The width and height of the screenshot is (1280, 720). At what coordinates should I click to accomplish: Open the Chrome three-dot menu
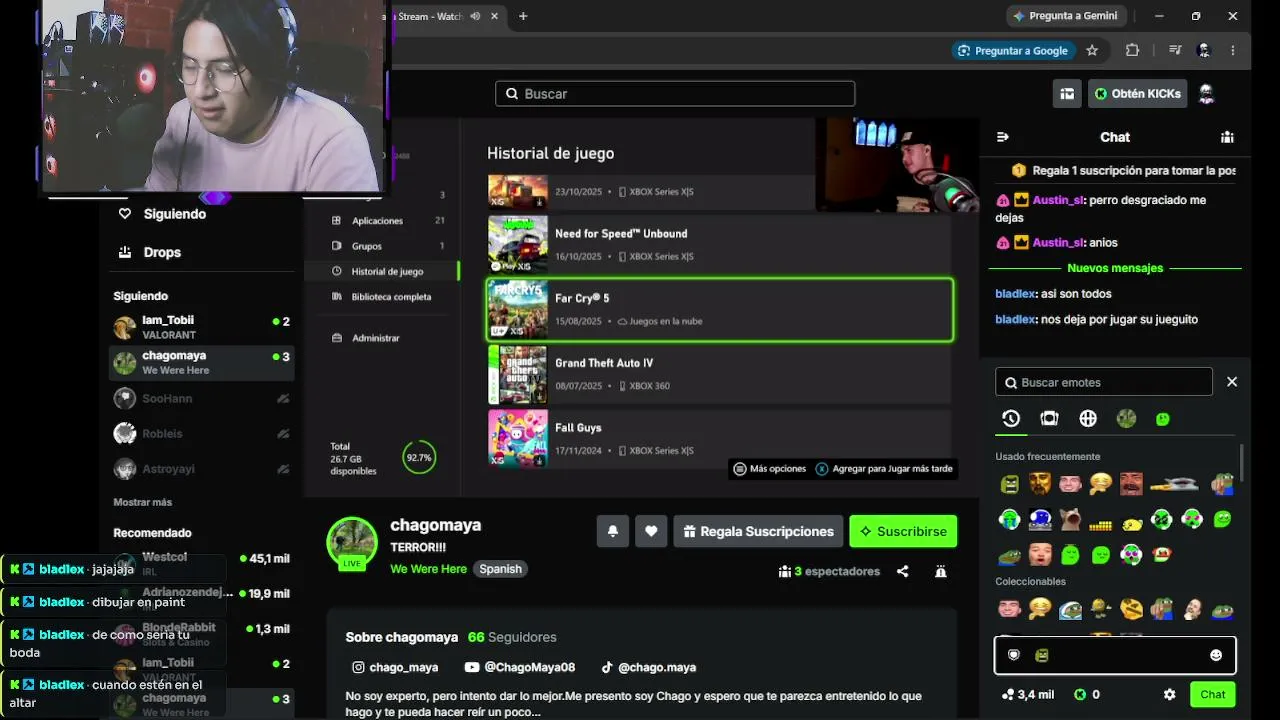pos(1233,51)
